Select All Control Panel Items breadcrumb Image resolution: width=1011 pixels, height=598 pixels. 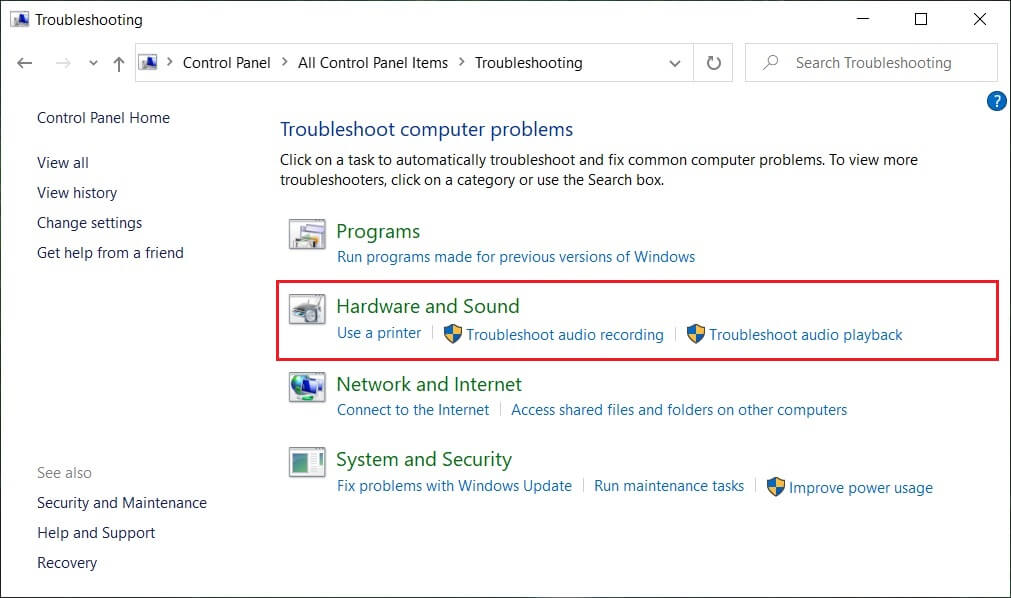tap(373, 62)
